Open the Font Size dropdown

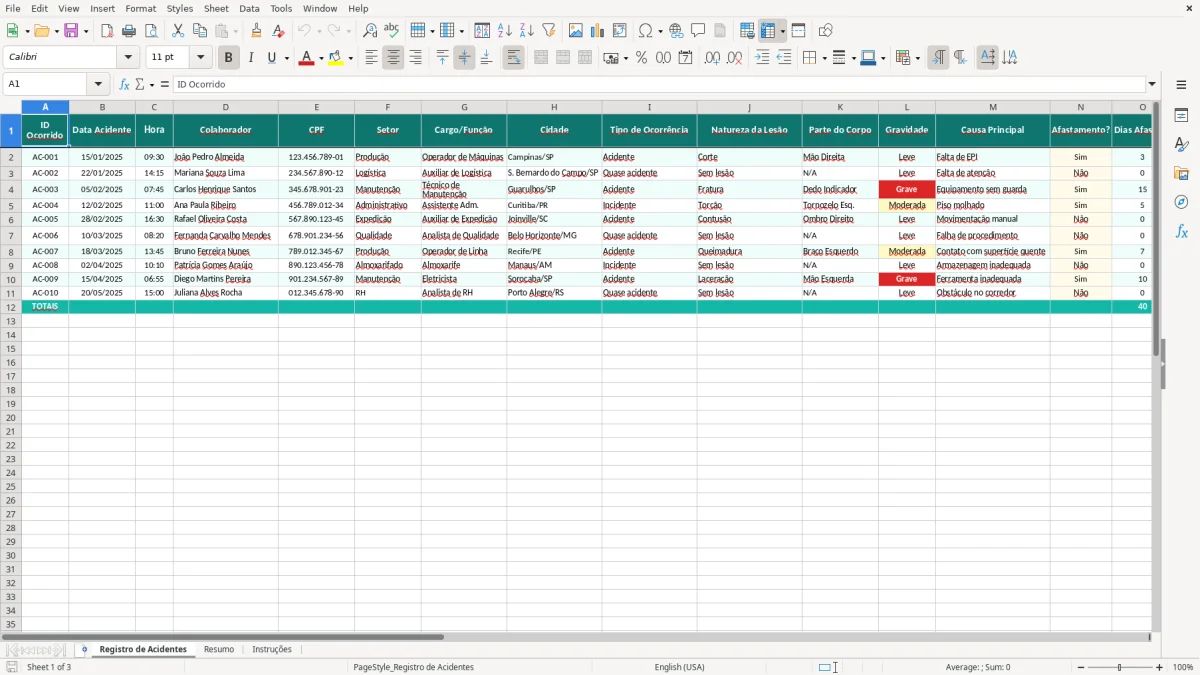coord(200,58)
